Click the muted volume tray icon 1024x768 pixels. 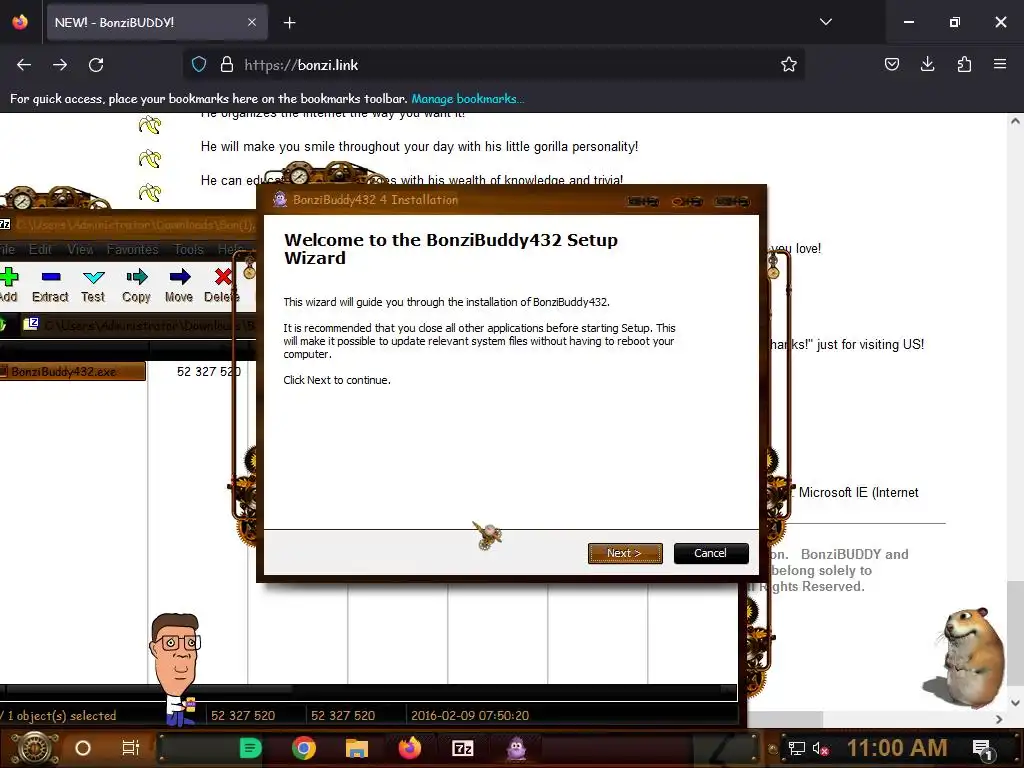820,748
